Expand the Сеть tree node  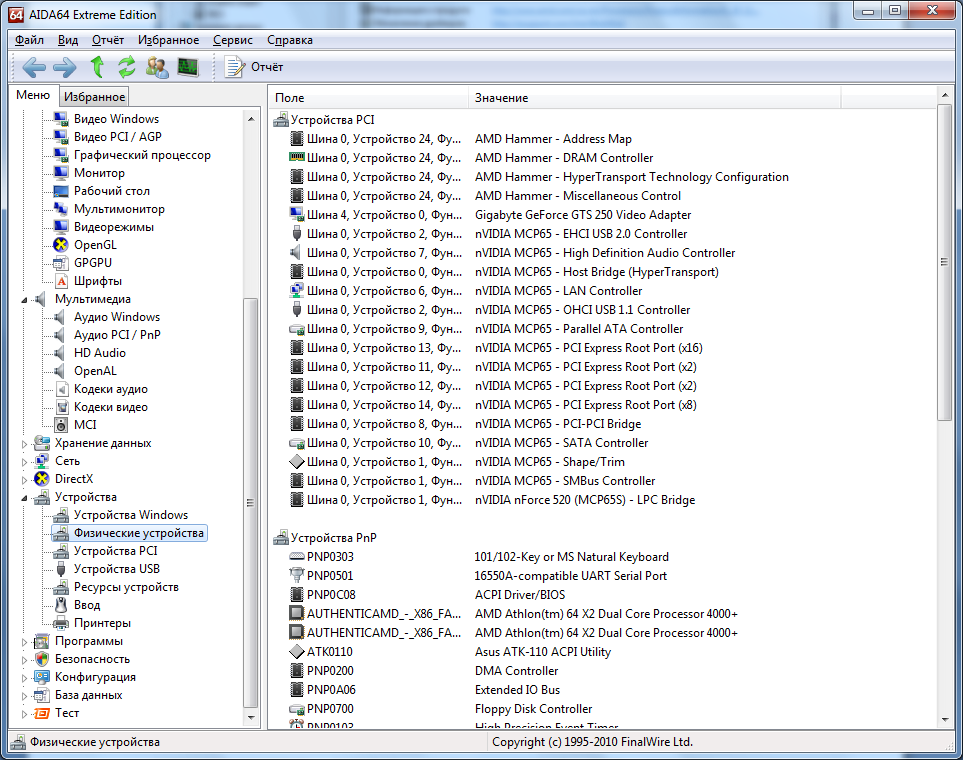coord(24,461)
